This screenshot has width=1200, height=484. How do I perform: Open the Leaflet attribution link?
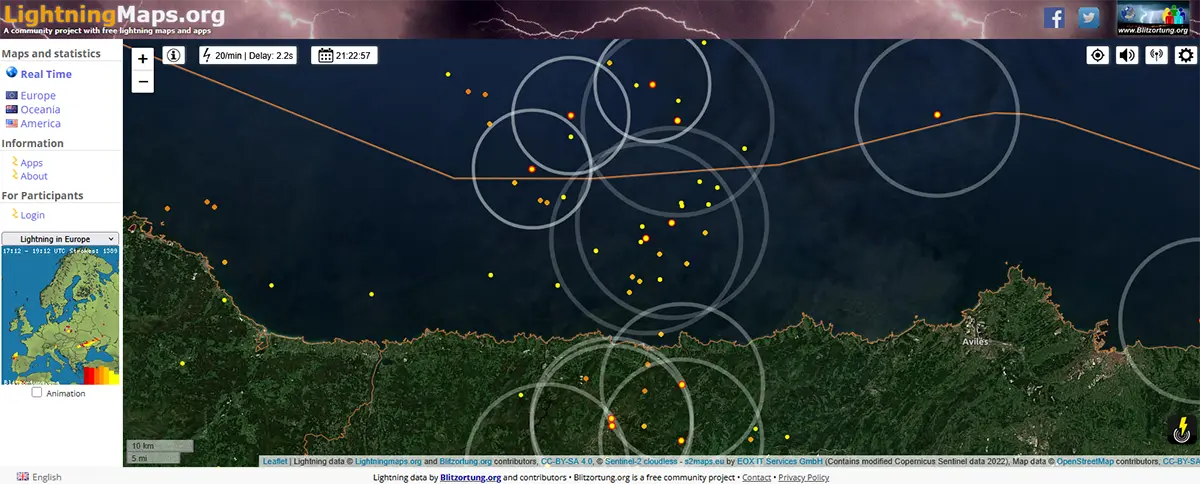[x=275, y=462]
